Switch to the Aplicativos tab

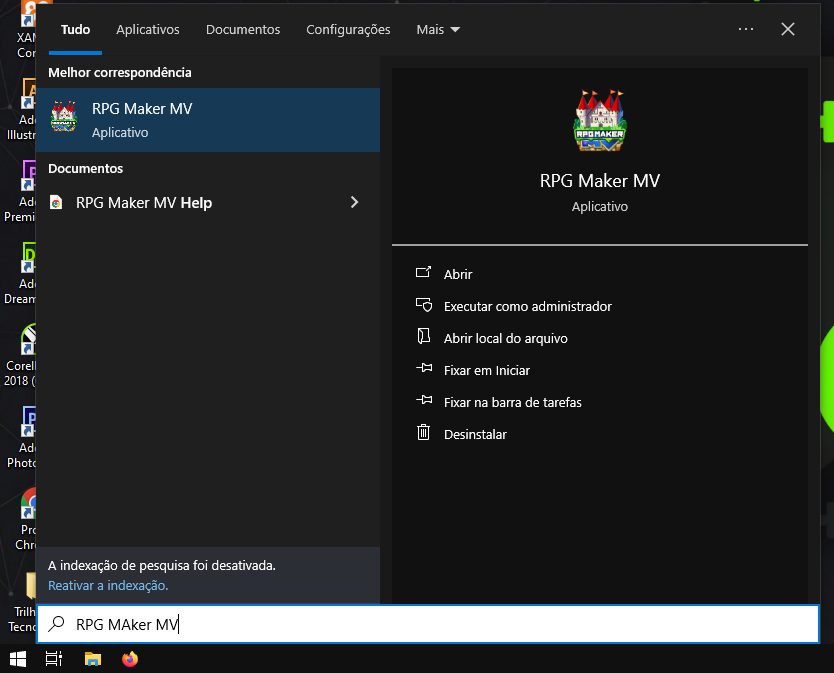click(x=148, y=30)
